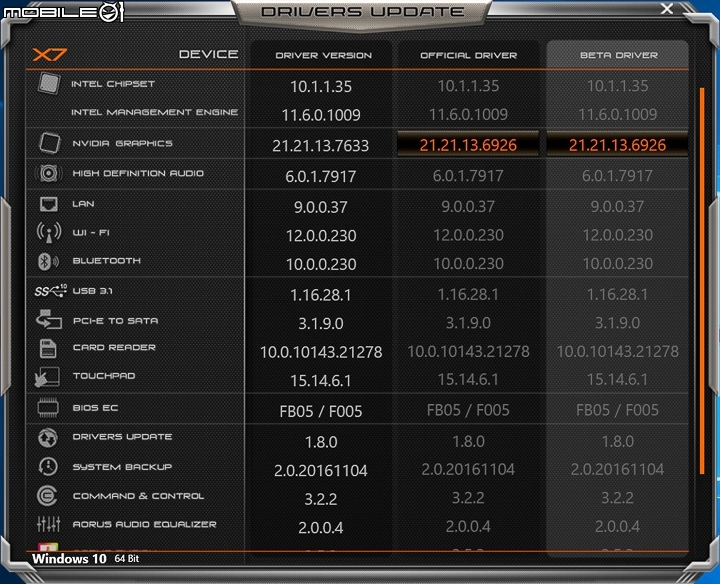Click the Intel Chipset device icon

(x=49, y=84)
